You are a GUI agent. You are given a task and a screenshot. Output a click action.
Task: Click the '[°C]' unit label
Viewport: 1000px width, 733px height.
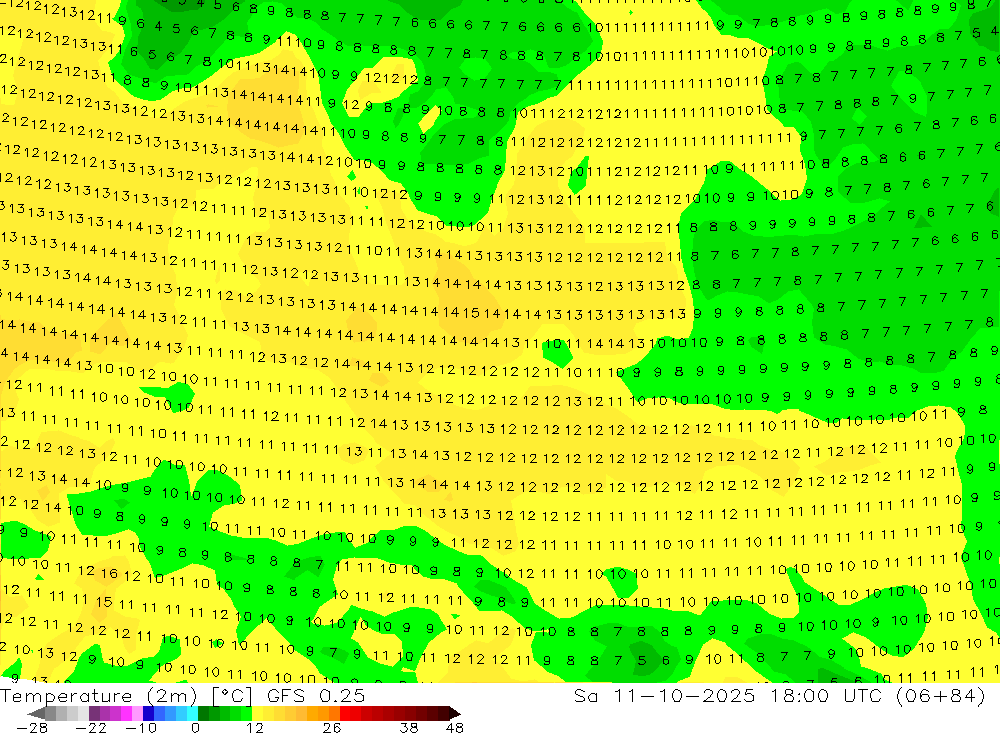coord(232,696)
